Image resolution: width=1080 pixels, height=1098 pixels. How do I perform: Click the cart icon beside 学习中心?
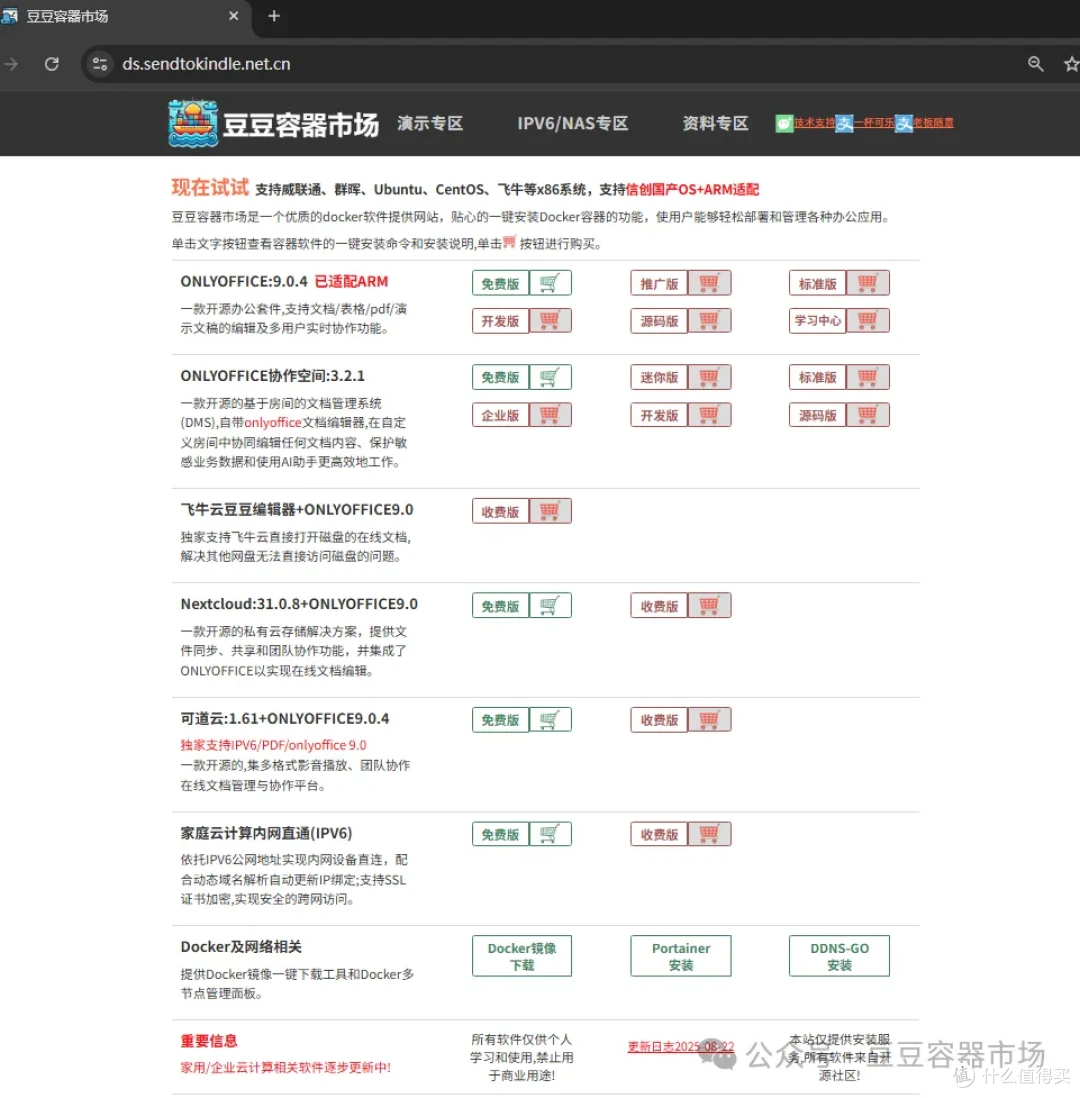(x=868, y=321)
